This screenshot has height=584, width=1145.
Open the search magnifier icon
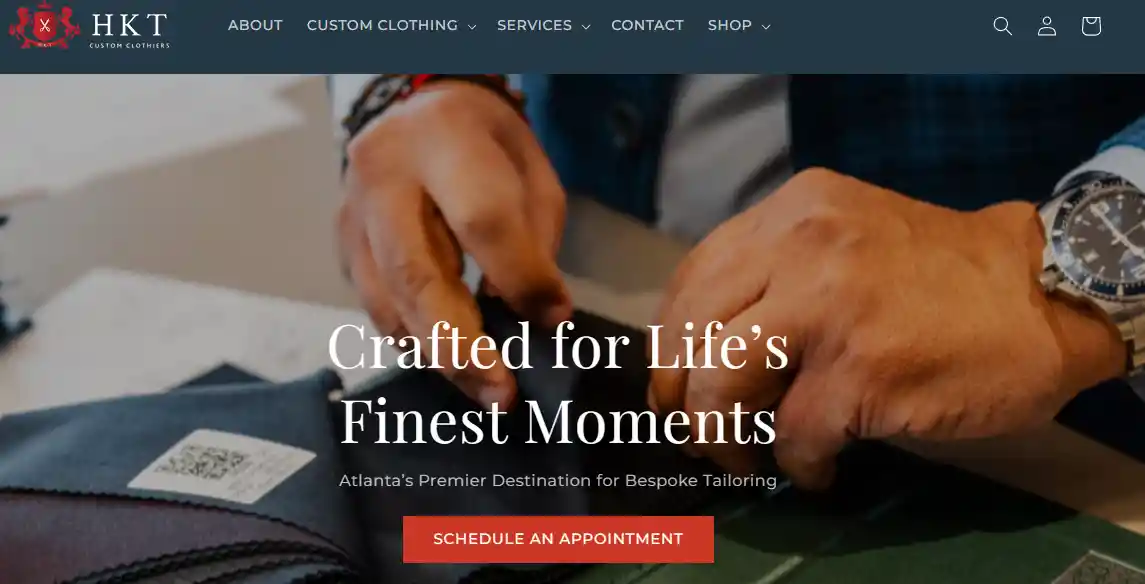point(1003,26)
